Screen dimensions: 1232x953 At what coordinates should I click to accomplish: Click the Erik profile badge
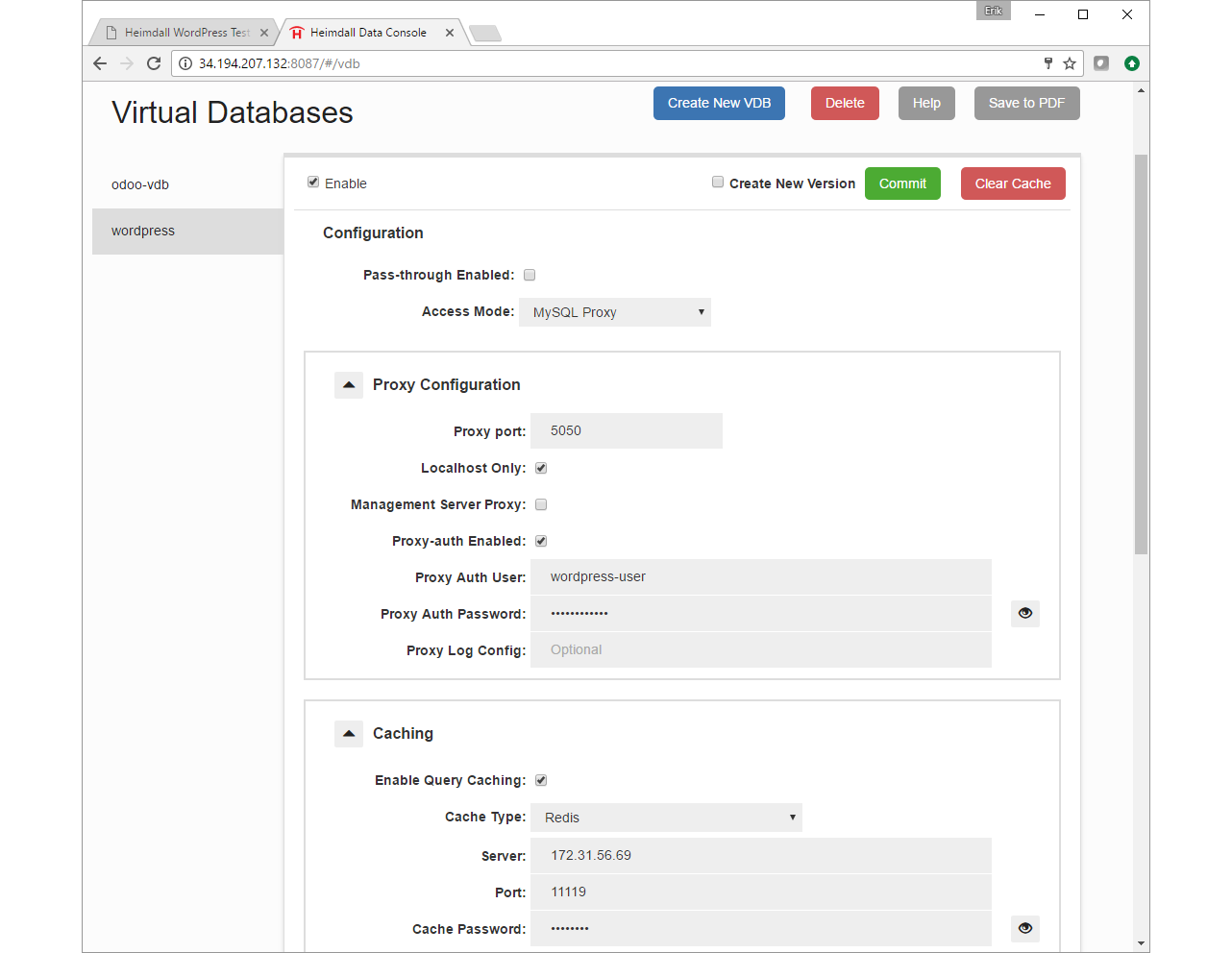click(994, 11)
